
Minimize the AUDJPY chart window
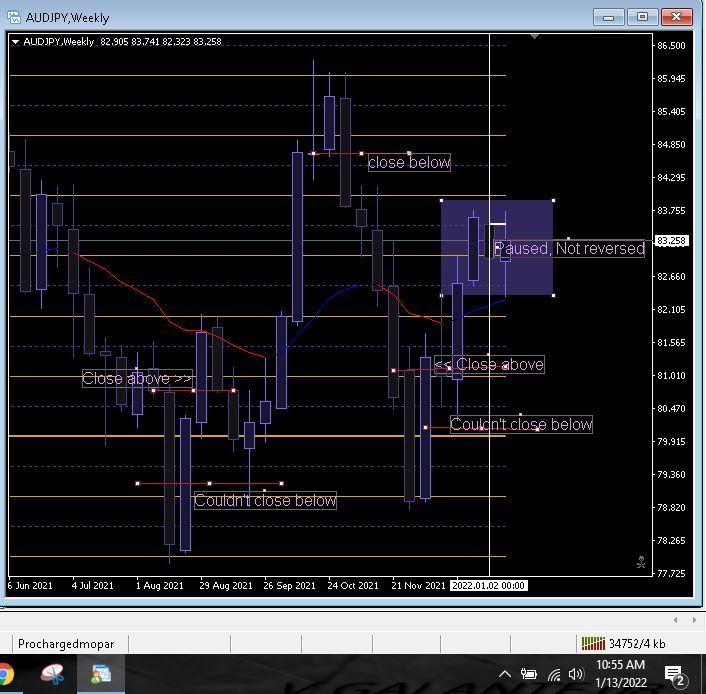(608, 17)
